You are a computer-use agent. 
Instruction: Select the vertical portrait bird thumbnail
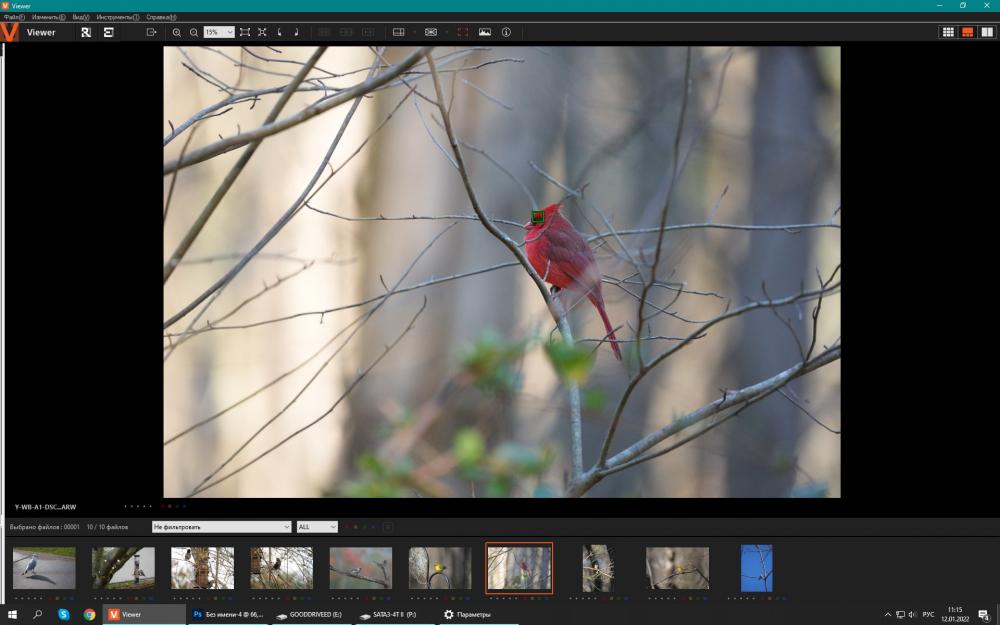click(598, 568)
